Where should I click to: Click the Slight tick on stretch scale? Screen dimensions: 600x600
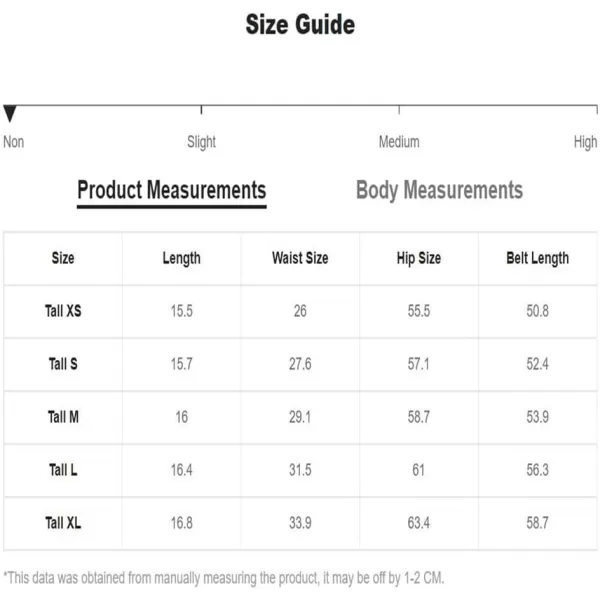coord(201,110)
